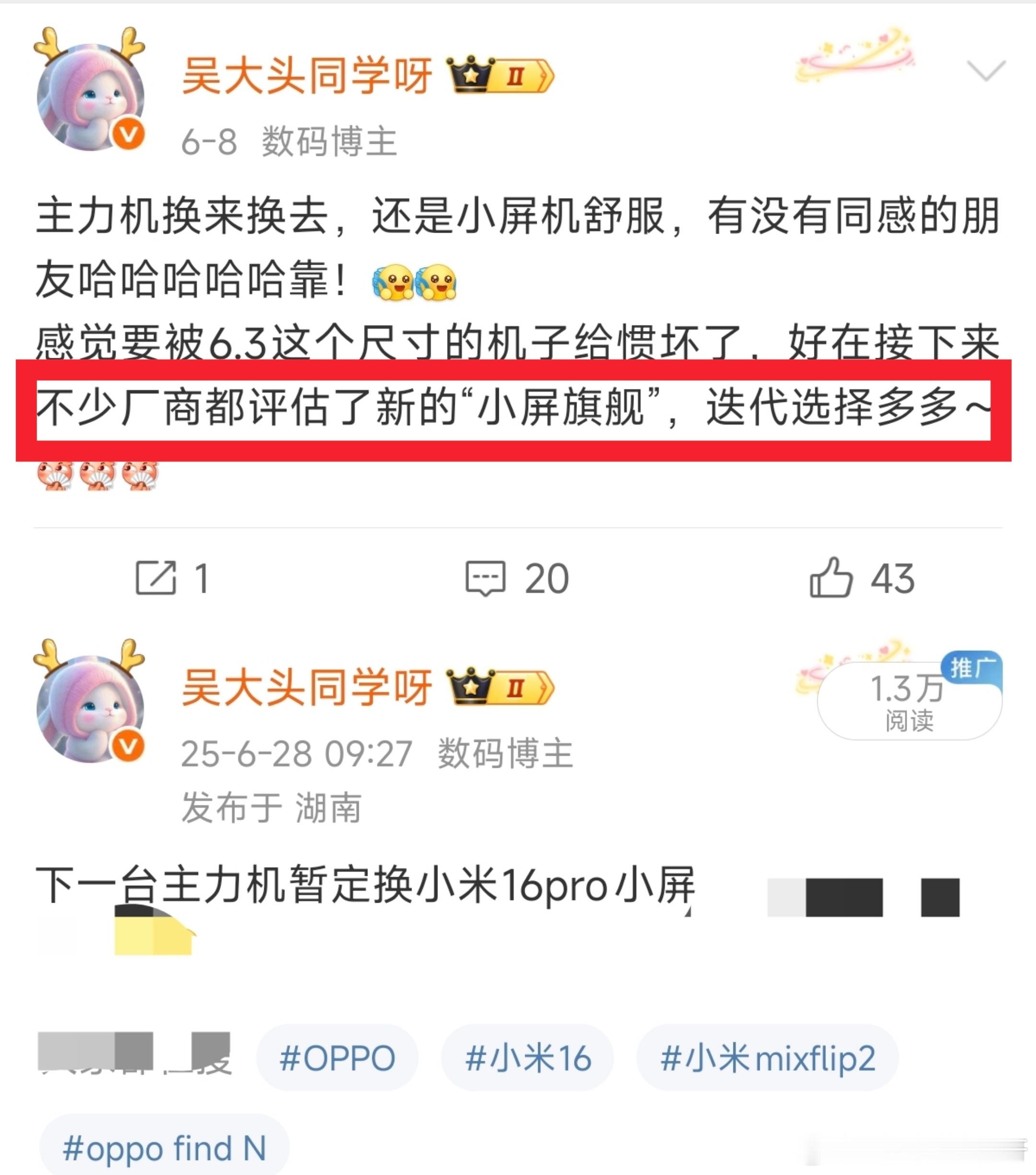
Task: Tap the fan emoji stickers under first post
Action: 97,476
